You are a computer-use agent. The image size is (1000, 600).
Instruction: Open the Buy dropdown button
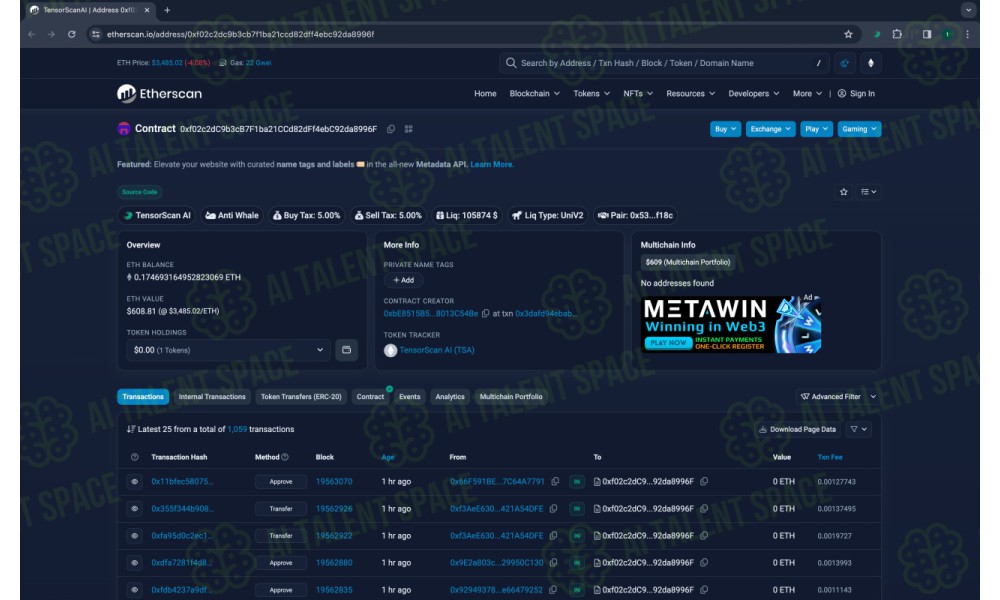click(725, 129)
